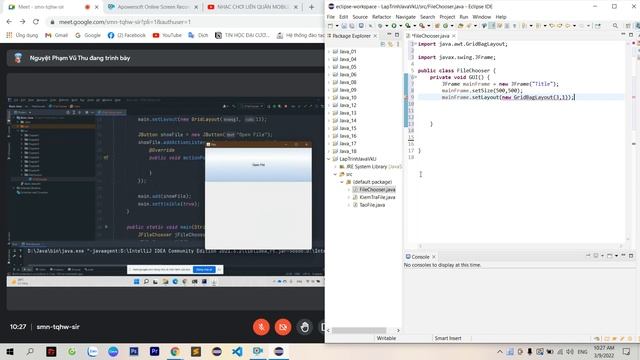Open the Eclipse Navigate menu
The image size is (640, 360).
[x=405, y=17]
